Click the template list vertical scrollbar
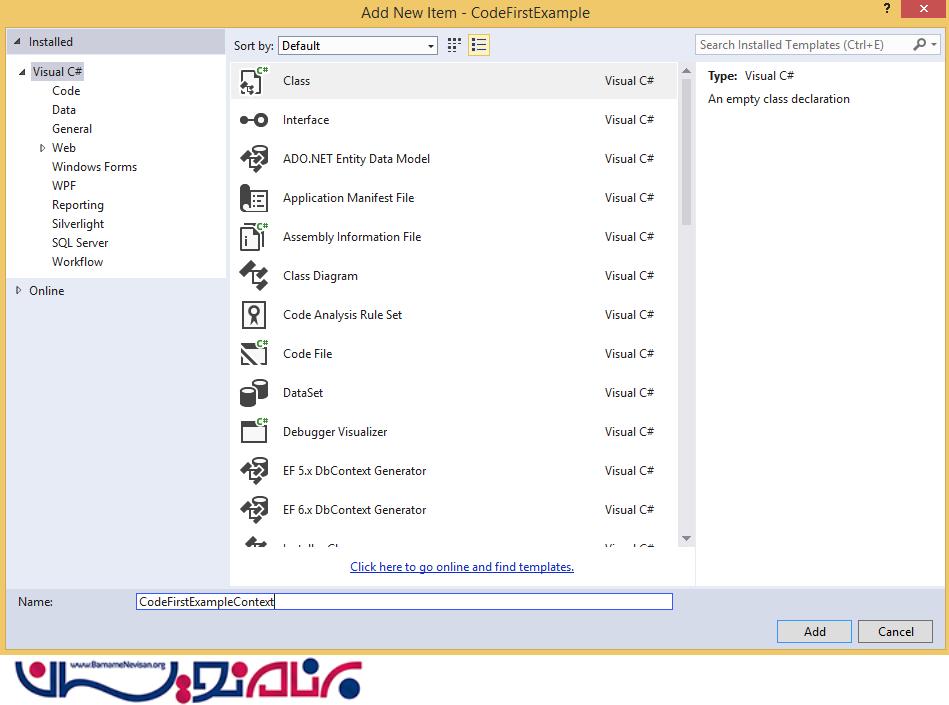 [686, 150]
